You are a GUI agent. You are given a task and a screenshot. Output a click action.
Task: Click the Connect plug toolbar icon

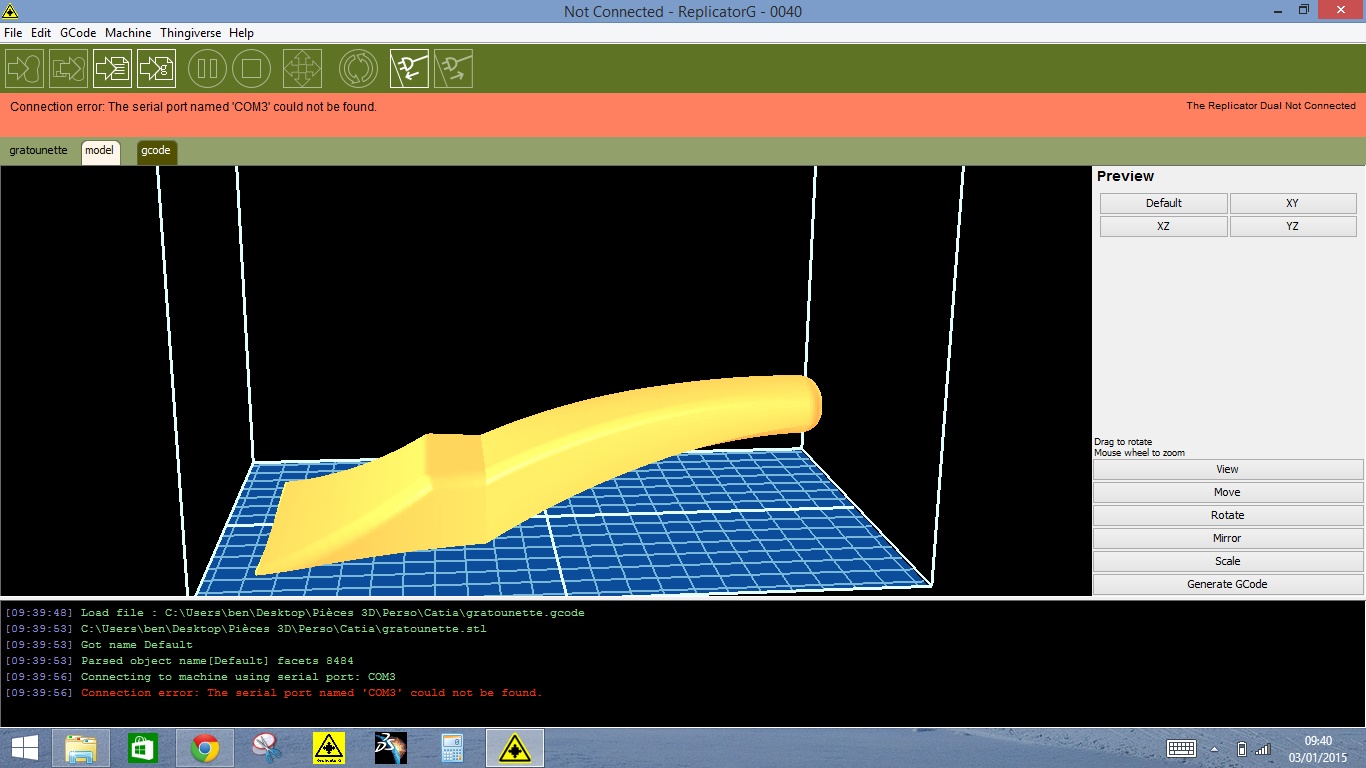[409, 69]
